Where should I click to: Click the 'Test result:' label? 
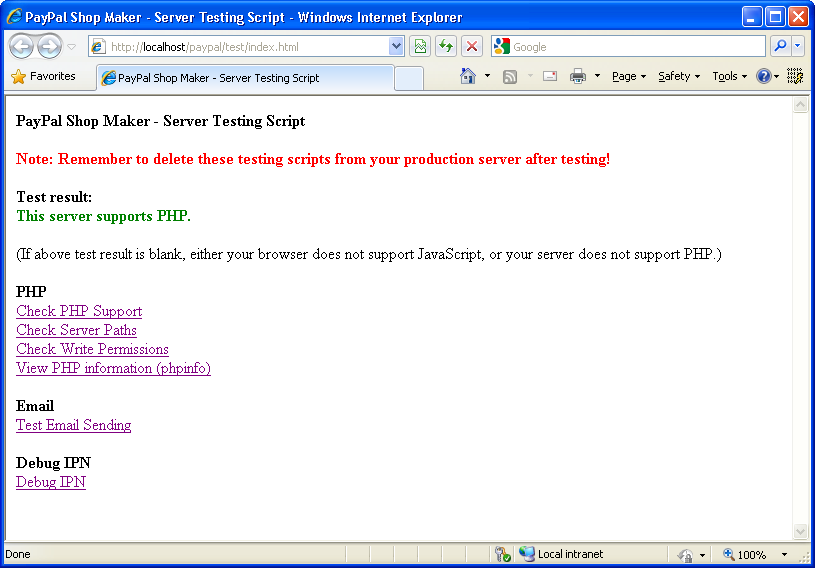(54, 197)
